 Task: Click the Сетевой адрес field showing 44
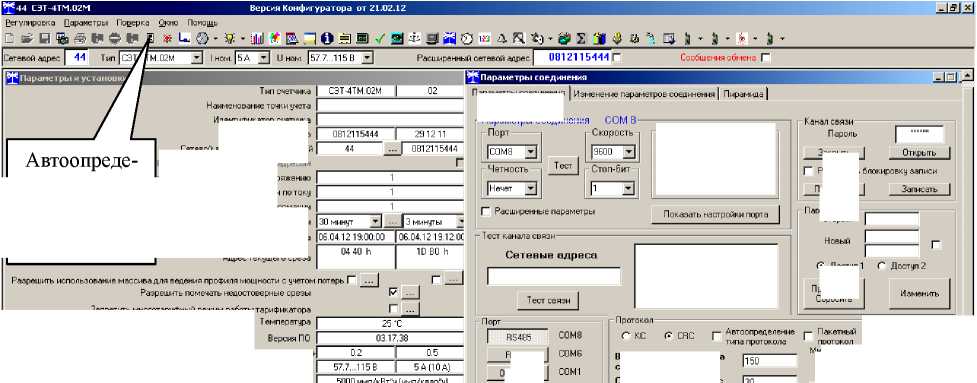coord(78,57)
